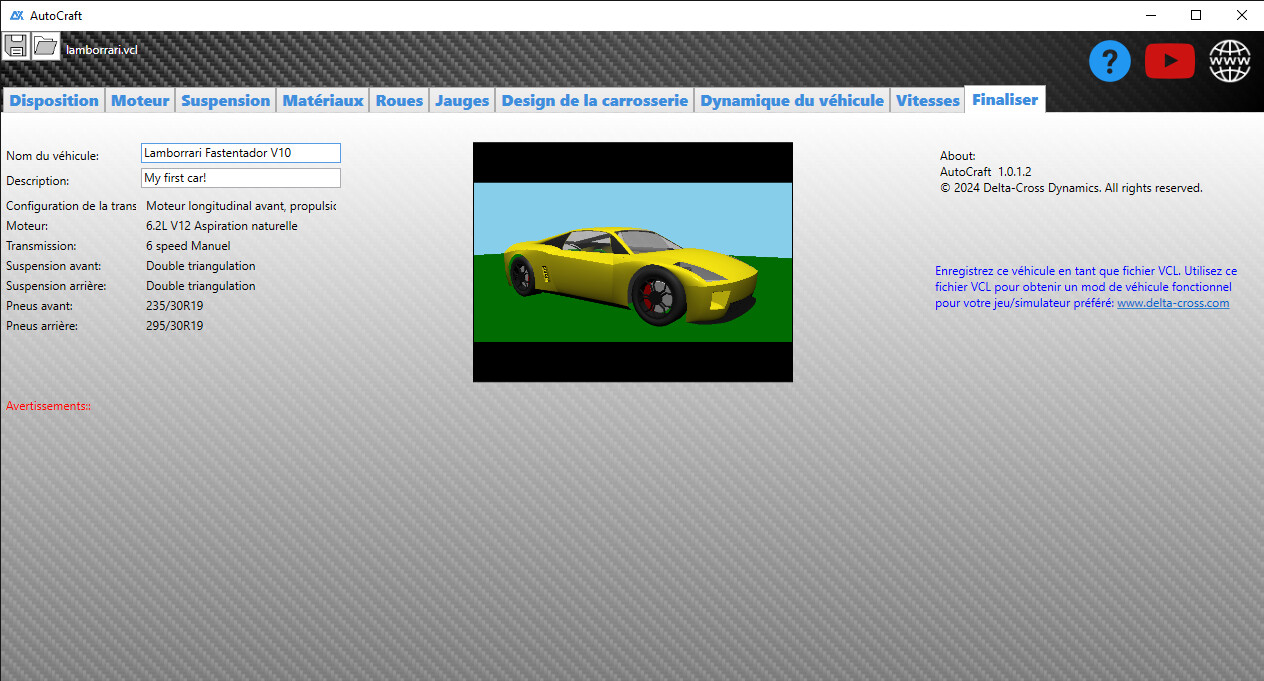Select the Matériaux tab
Image resolution: width=1264 pixels, height=681 pixels.
coord(322,101)
